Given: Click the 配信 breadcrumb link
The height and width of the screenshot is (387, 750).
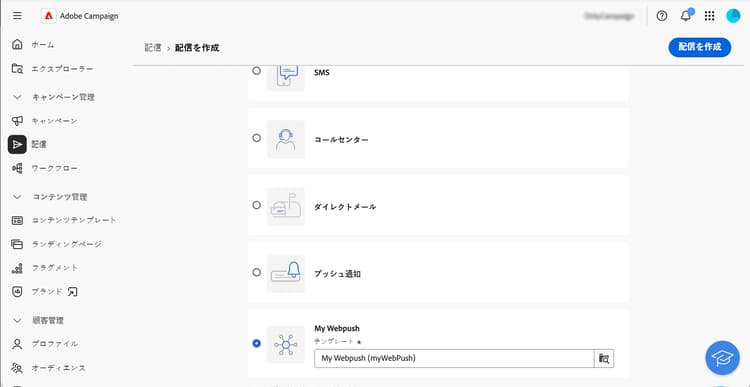Looking at the screenshot, I should tap(153, 48).
